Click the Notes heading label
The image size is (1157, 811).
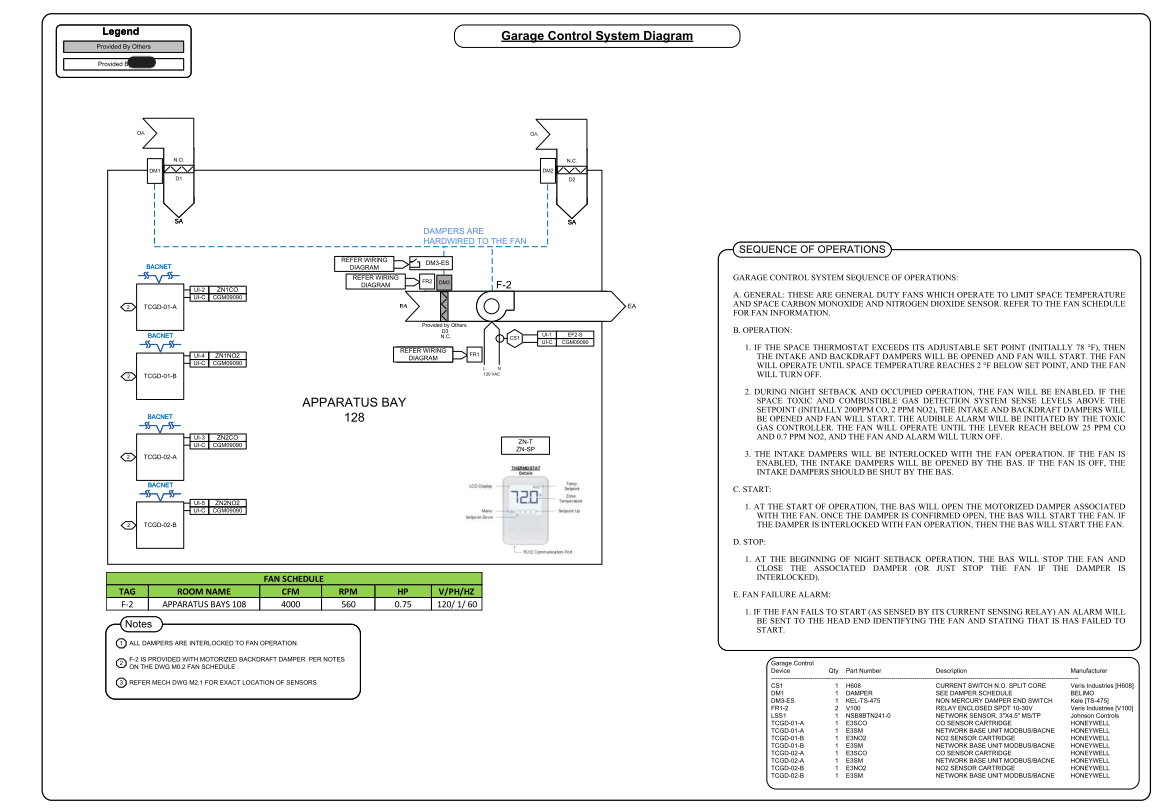coord(135,623)
